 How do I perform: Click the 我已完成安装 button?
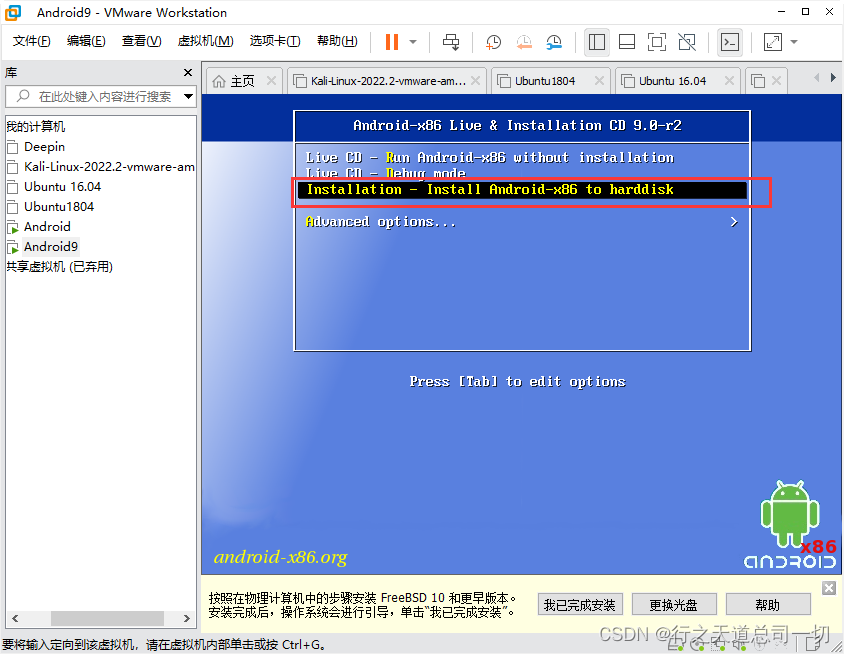click(580, 605)
